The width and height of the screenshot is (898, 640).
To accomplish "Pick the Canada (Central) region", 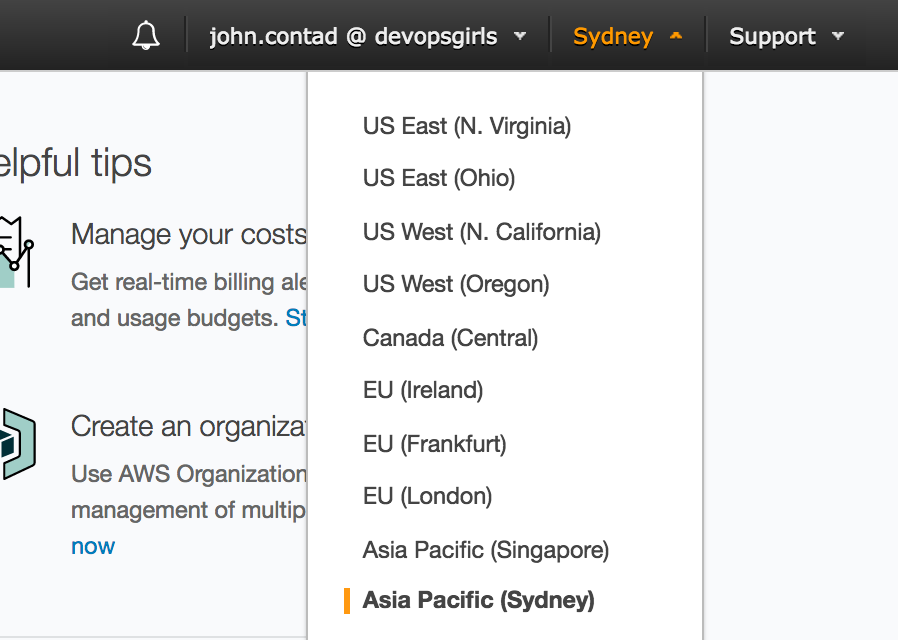I will (450, 338).
